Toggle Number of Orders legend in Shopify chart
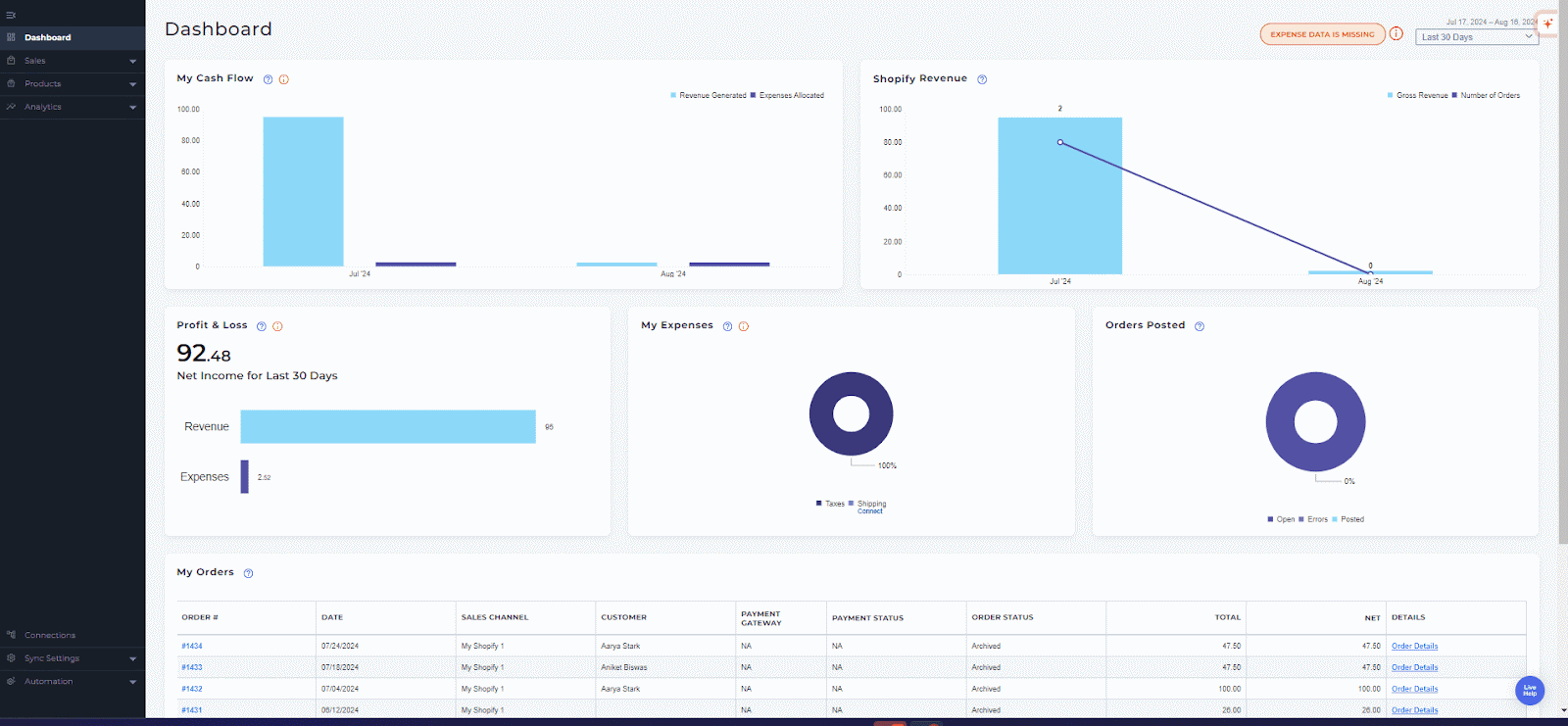The width and height of the screenshot is (1568, 726). coord(1489,96)
